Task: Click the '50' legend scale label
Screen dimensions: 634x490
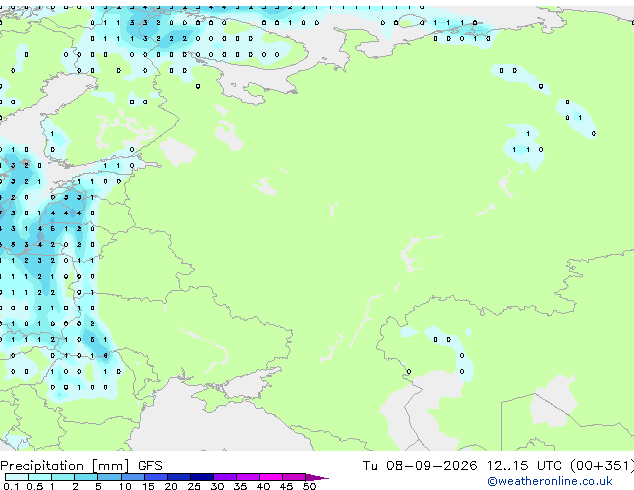Action: pyautogui.click(x=309, y=486)
